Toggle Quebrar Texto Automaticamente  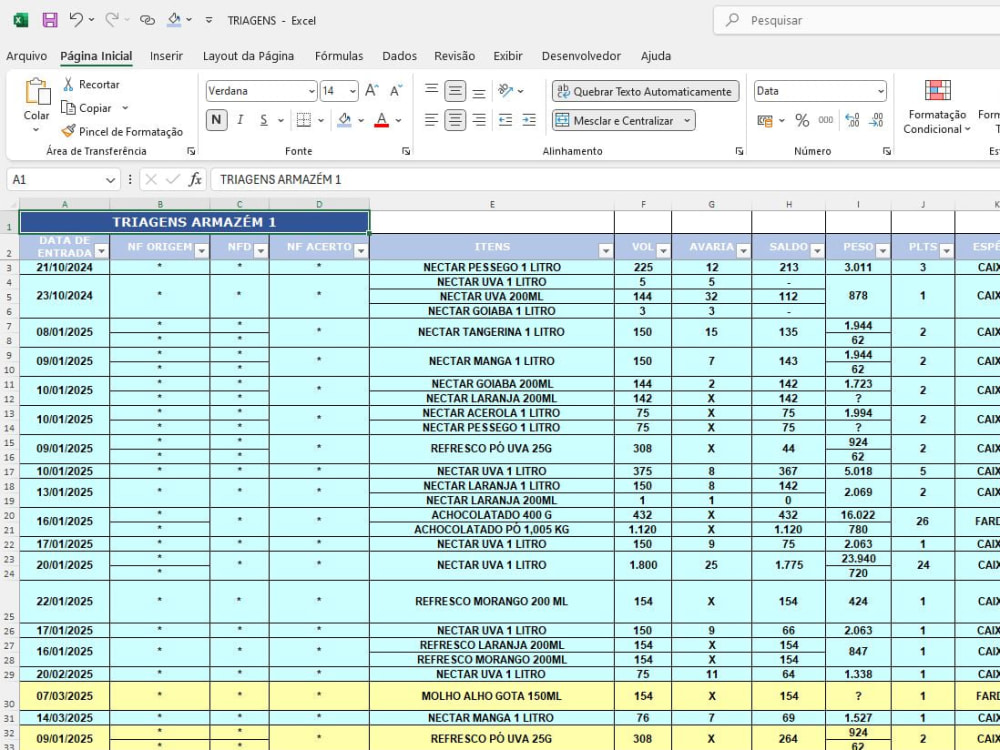click(645, 91)
